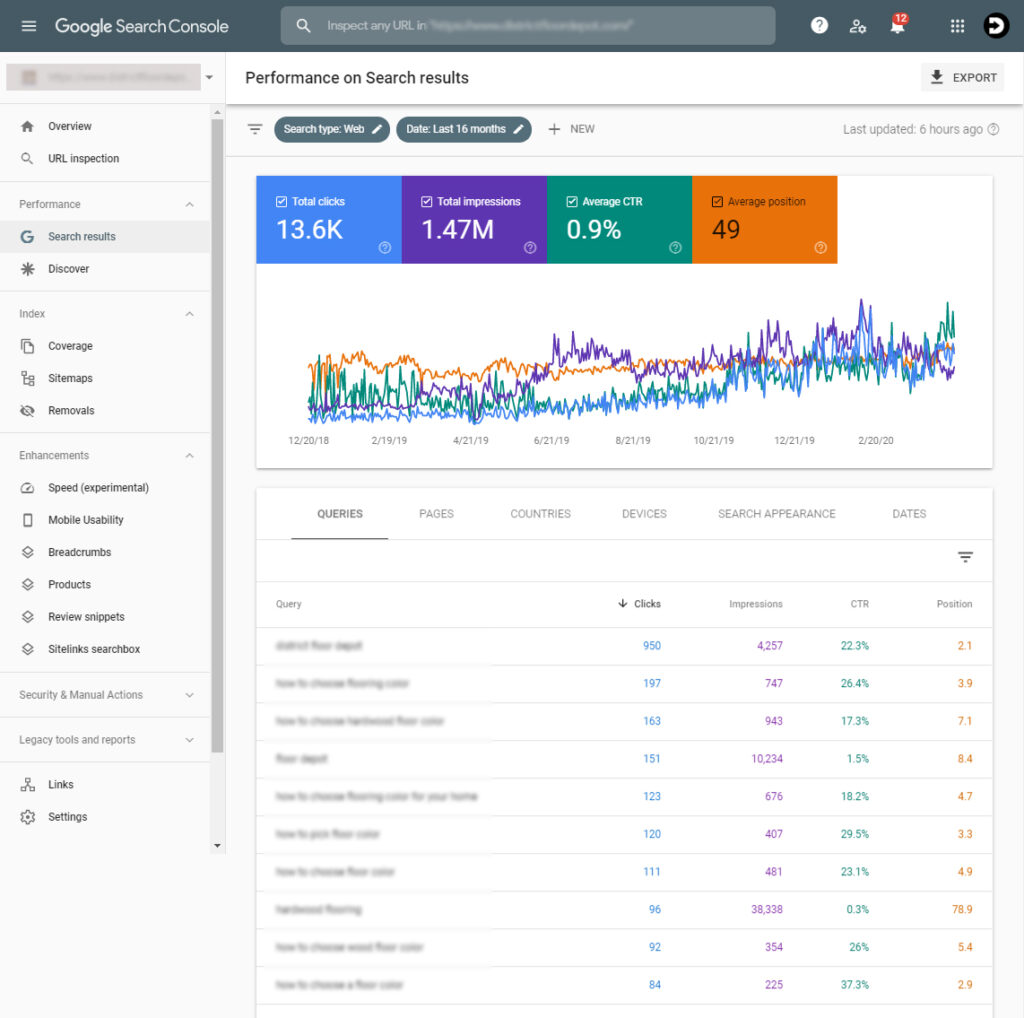Switch to the PAGES tab
Screen dimensions: 1024x1018
(x=436, y=514)
